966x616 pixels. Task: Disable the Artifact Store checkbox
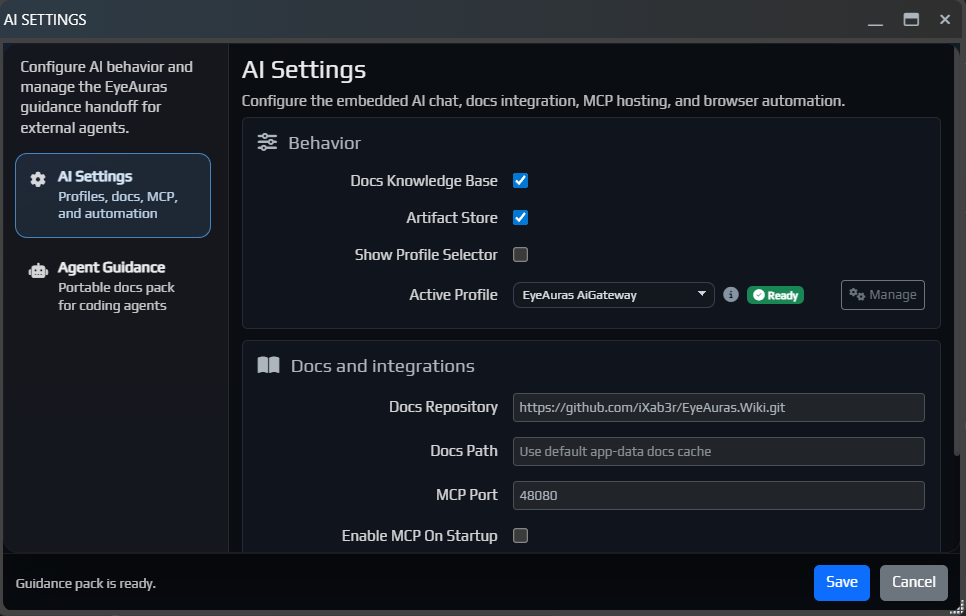pos(520,218)
